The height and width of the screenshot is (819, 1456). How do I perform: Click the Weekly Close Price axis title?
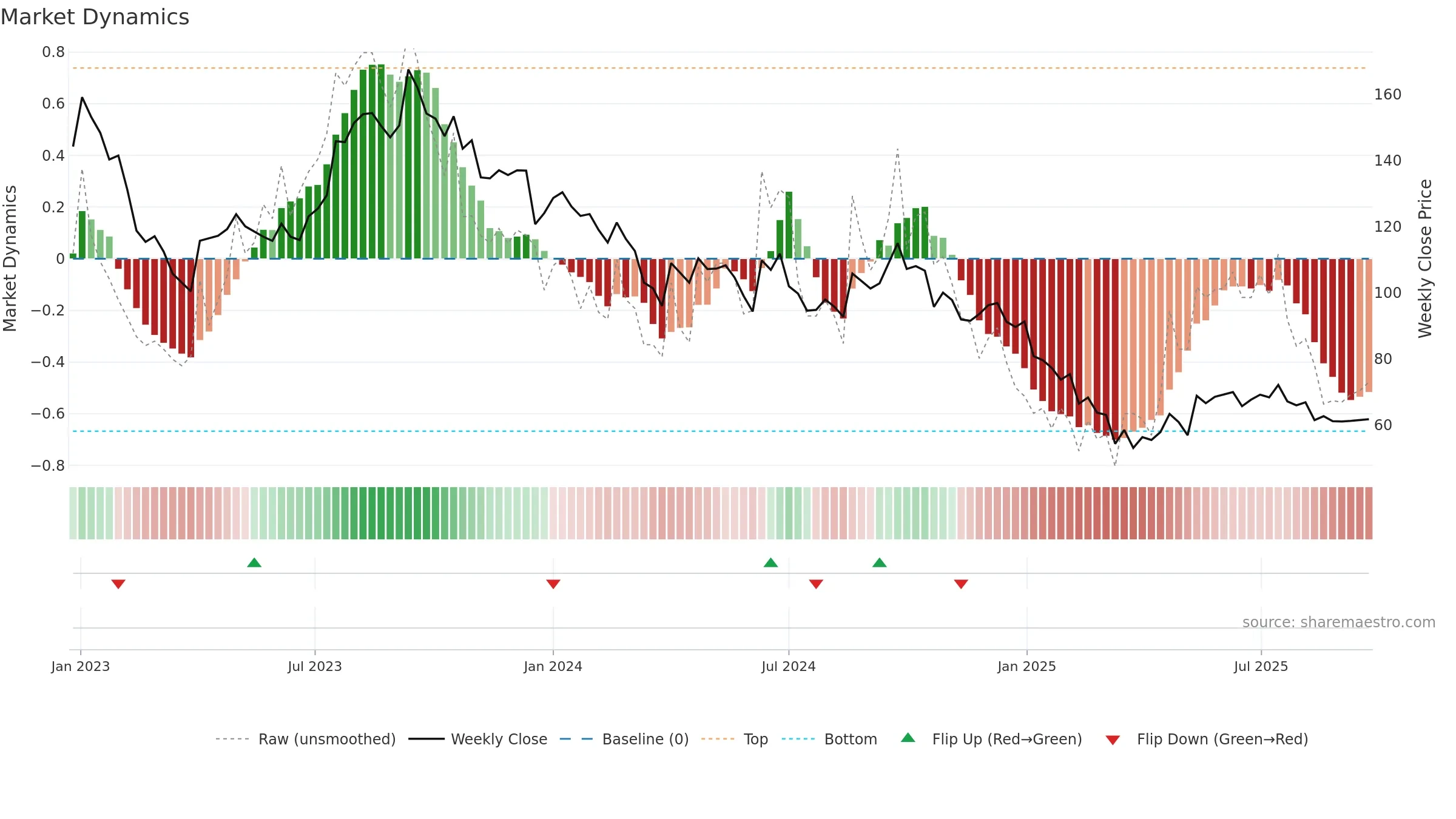point(1425,258)
